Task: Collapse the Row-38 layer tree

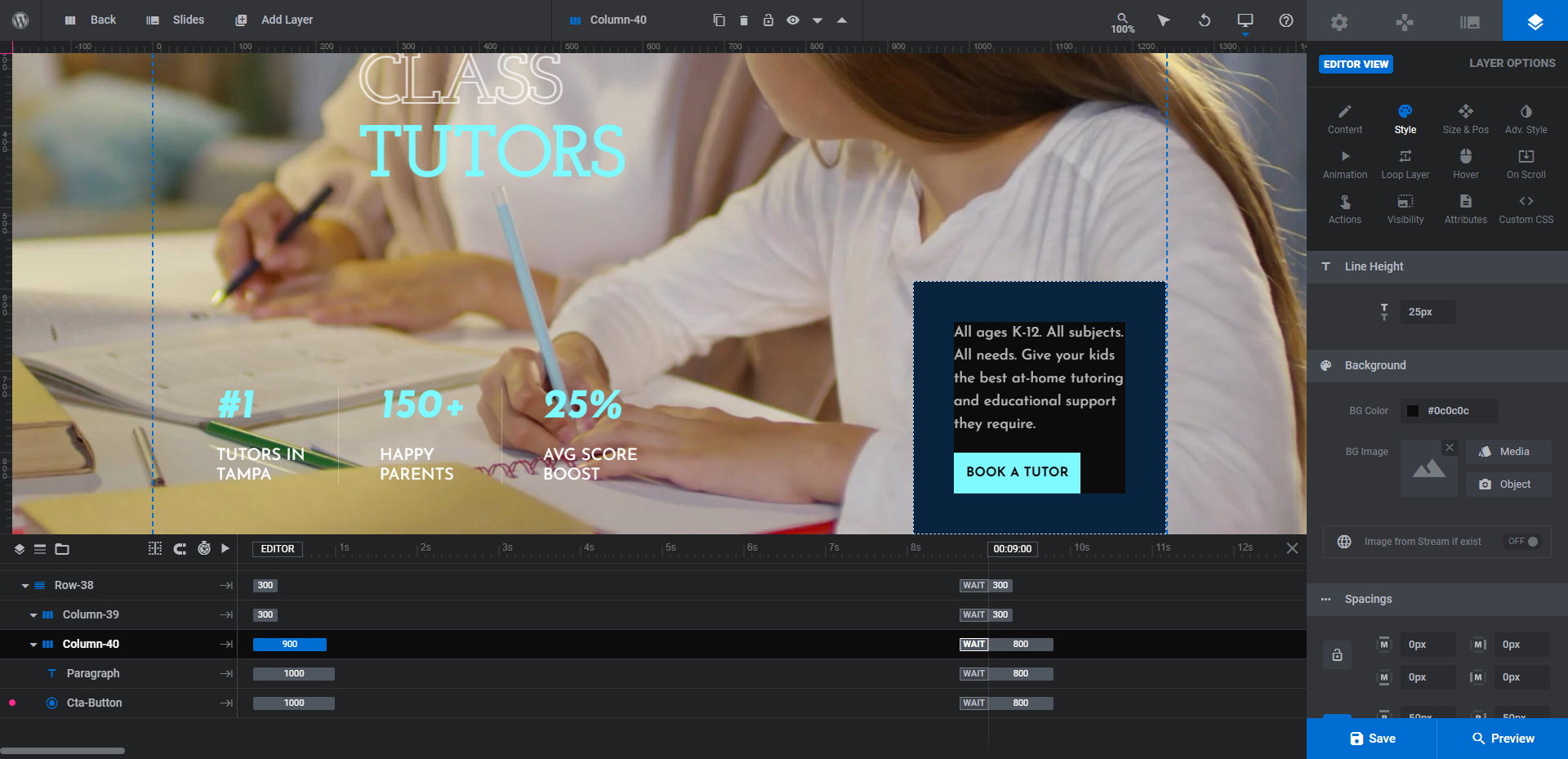Action: 25,586
